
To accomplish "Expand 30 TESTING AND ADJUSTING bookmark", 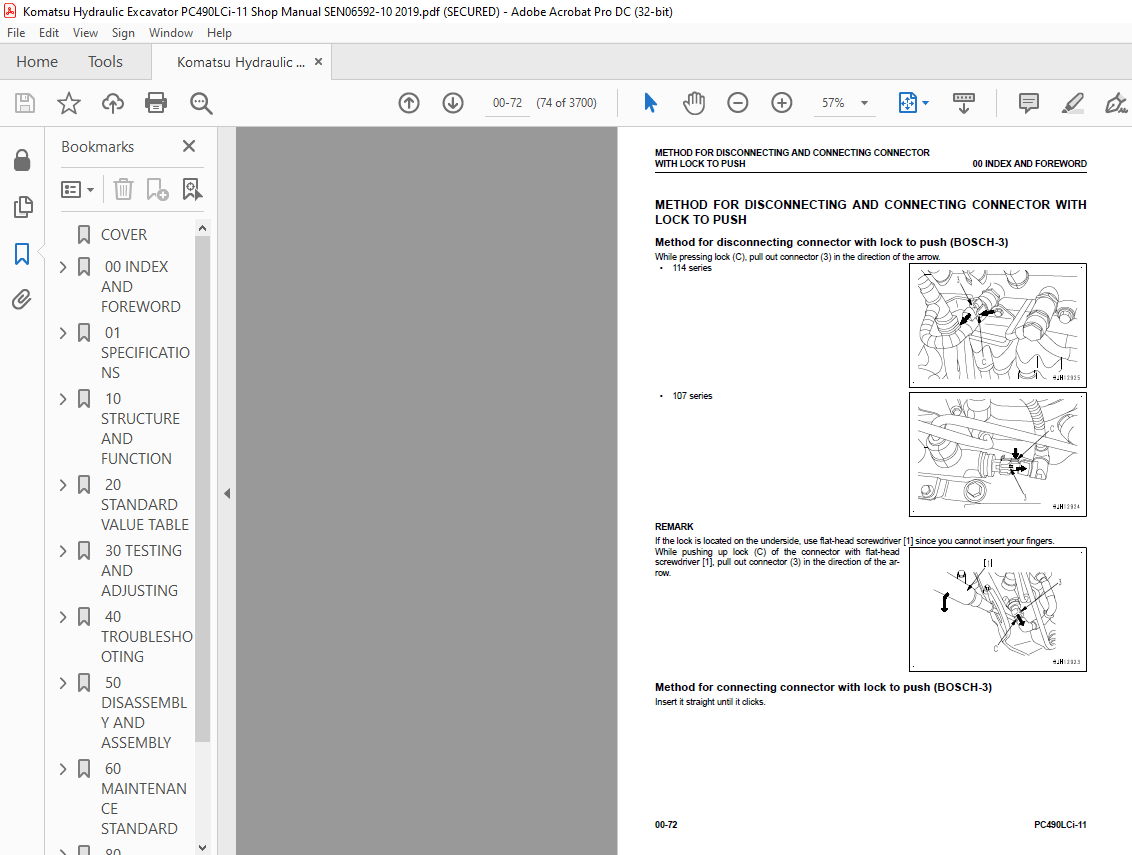I will (64, 551).
